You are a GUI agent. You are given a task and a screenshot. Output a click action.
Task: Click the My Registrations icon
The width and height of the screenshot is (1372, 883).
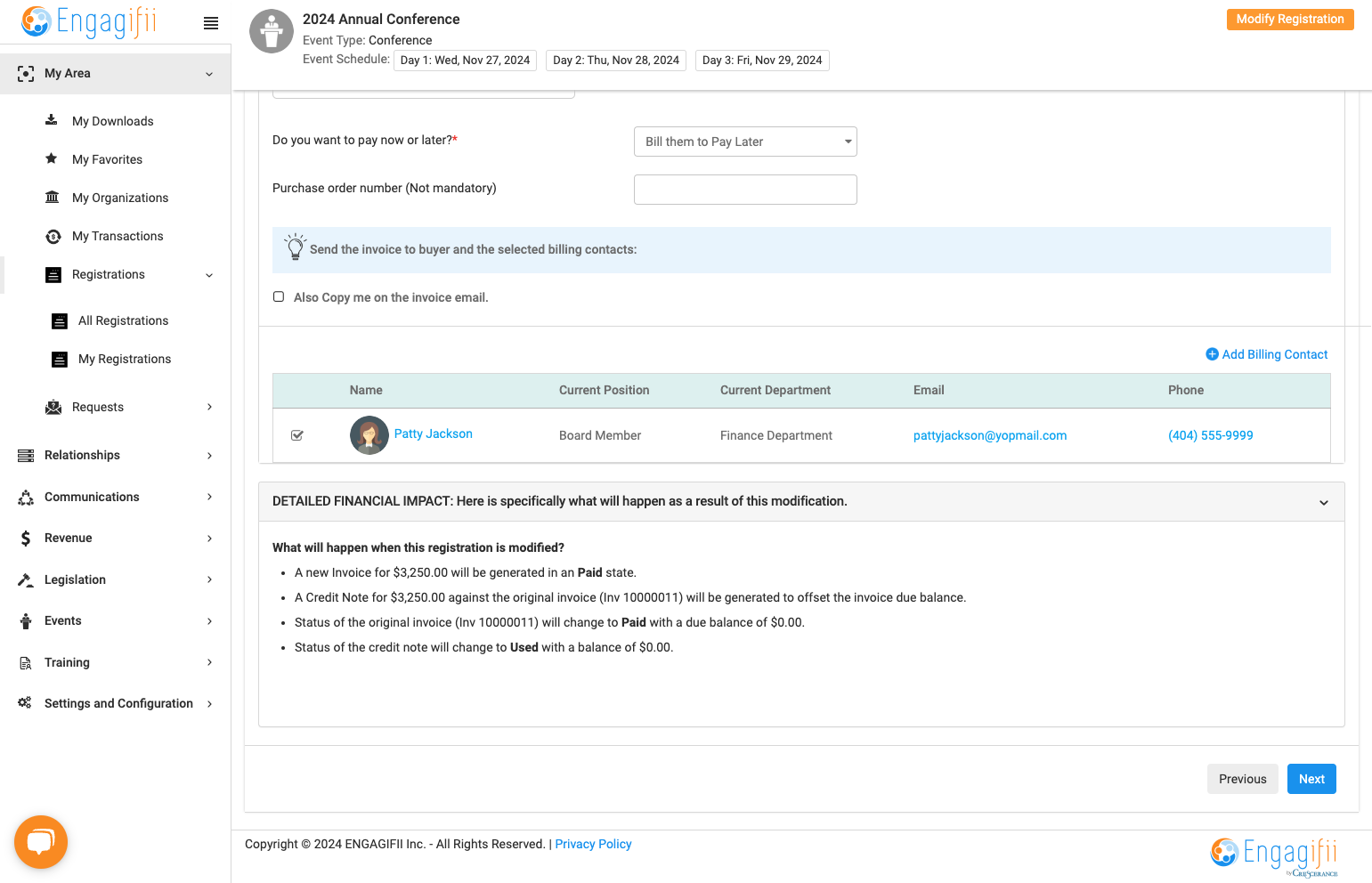point(60,360)
